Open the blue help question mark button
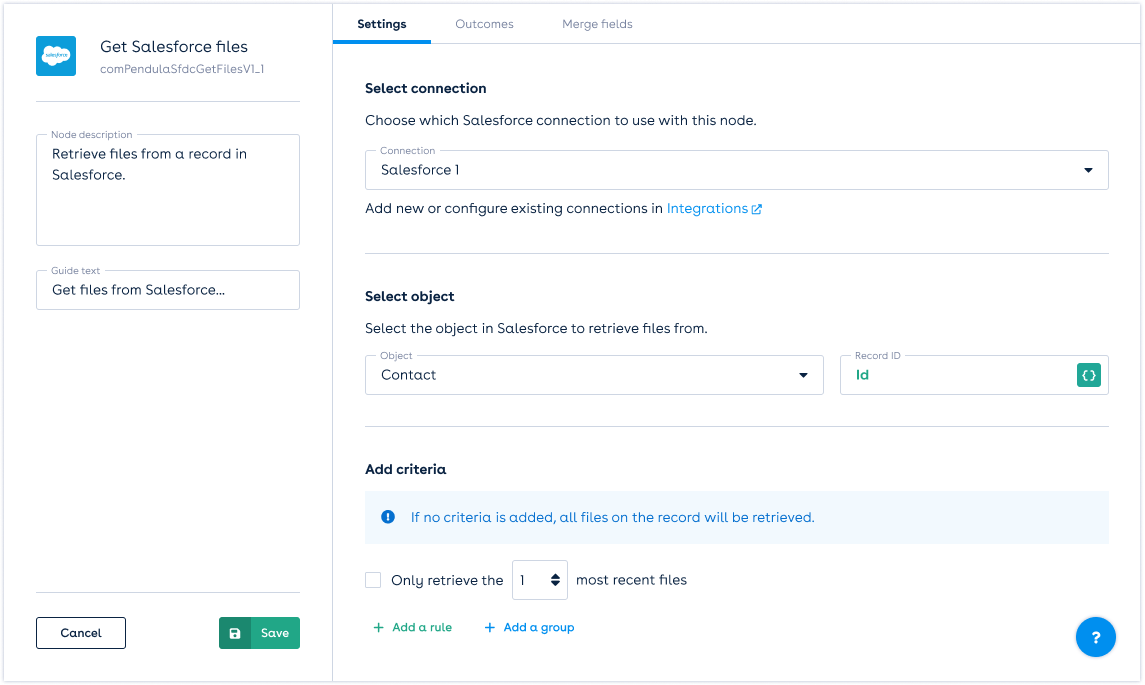Viewport: 1145px width, 685px height. click(x=1095, y=637)
